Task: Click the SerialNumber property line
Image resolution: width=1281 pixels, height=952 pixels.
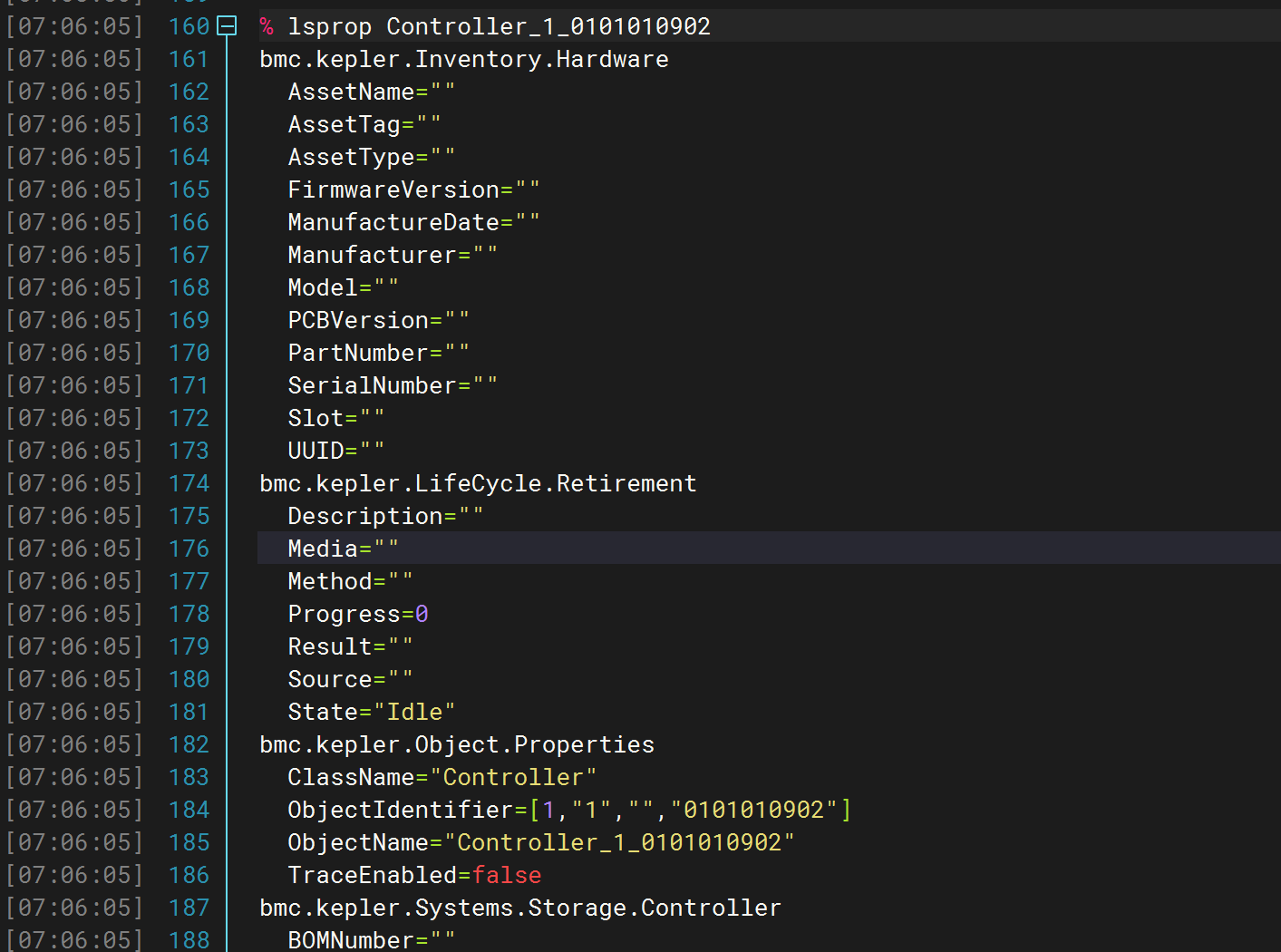Action: point(392,385)
